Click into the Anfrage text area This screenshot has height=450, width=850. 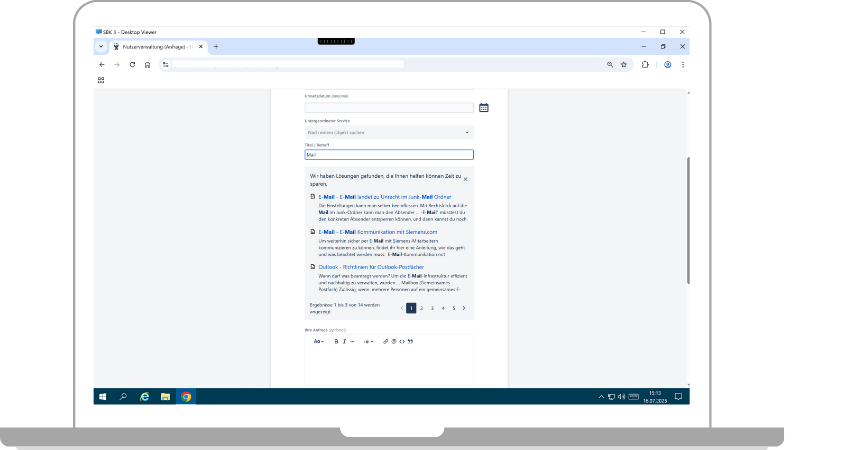pos(389,367)
